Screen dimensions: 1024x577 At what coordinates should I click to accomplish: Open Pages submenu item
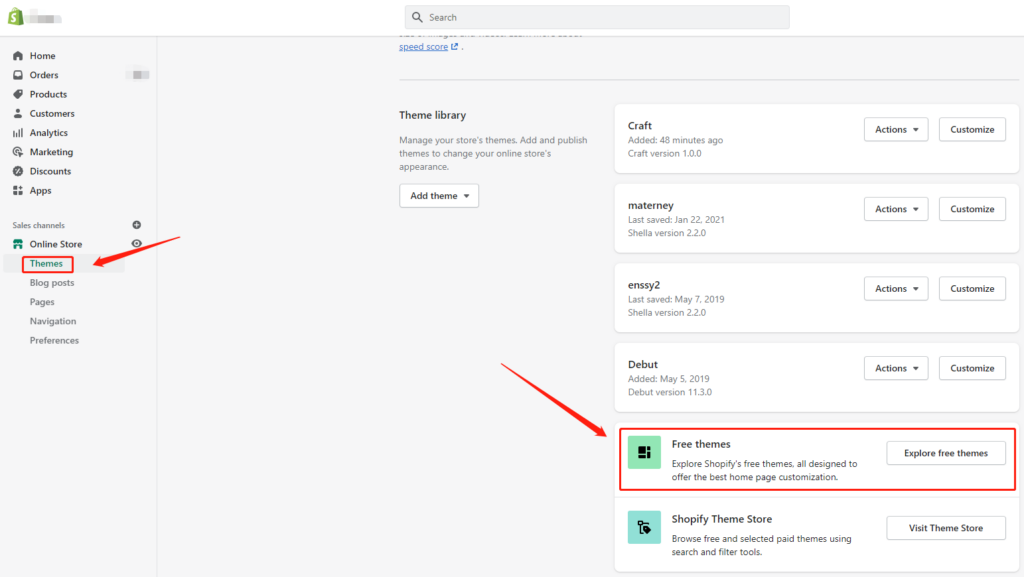point(42,302)
